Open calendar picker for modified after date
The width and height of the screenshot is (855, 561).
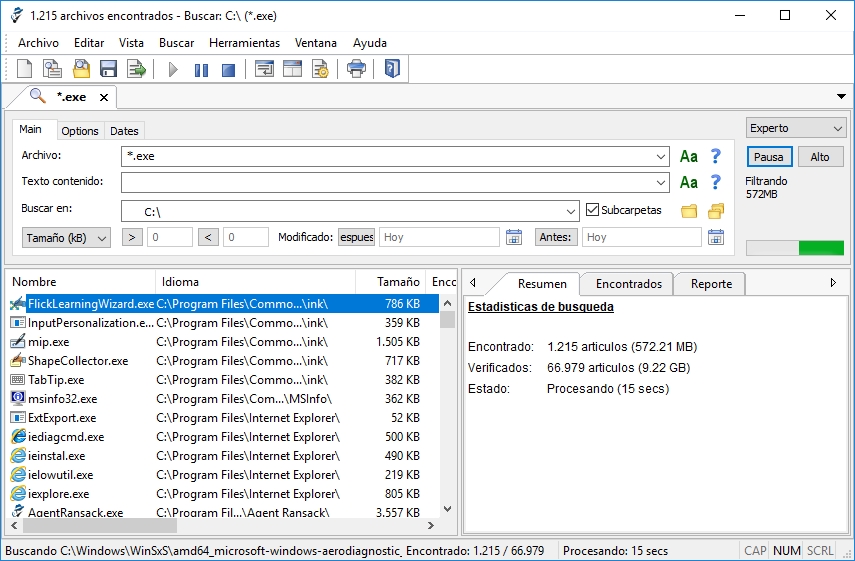point(514,237)
